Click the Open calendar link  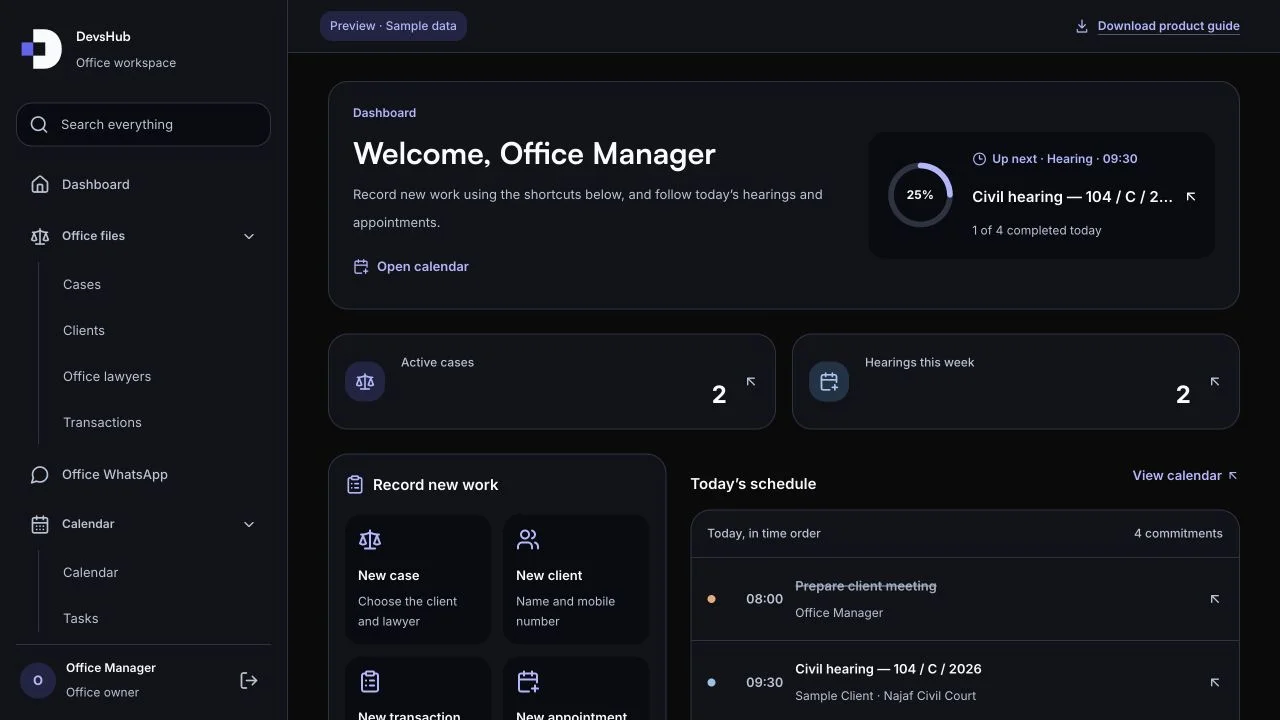click(411, 267)
